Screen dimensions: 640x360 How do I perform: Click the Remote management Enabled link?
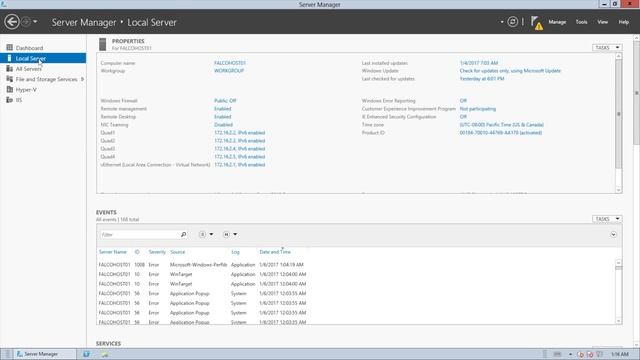(222, 109)
